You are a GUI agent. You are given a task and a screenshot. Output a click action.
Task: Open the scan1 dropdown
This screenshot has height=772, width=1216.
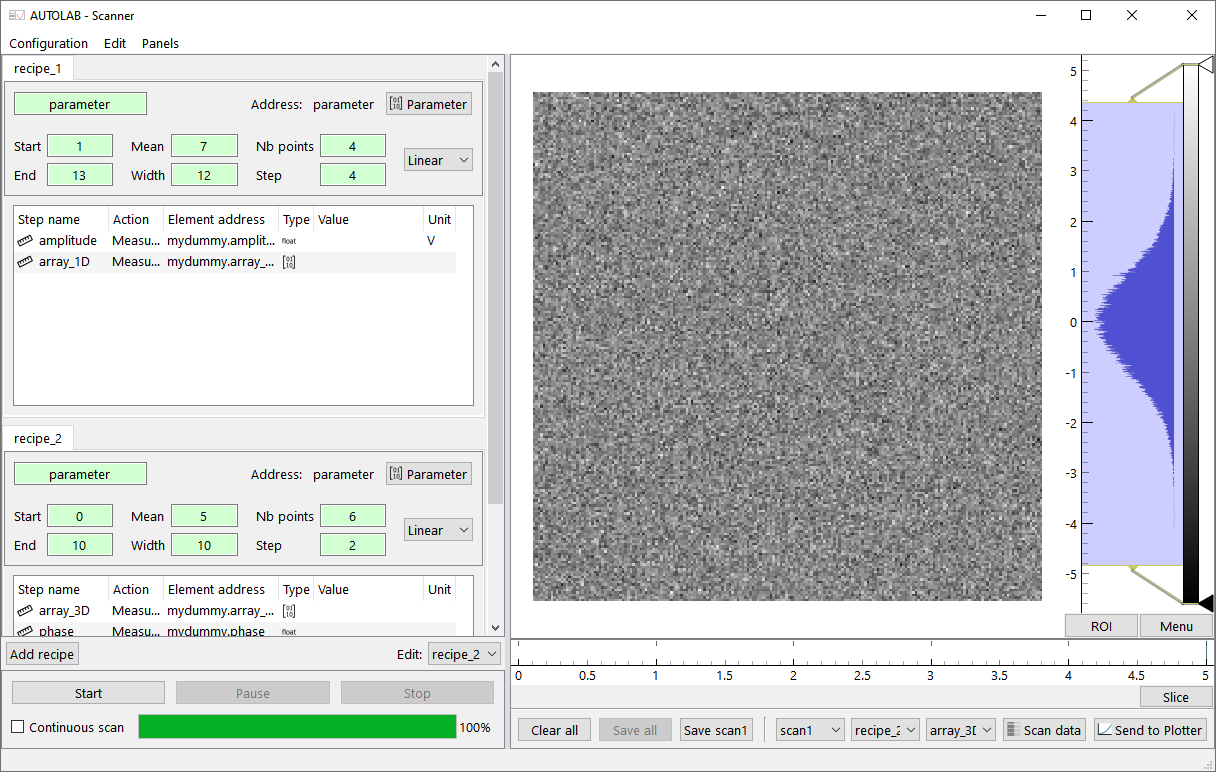(810, 730)
